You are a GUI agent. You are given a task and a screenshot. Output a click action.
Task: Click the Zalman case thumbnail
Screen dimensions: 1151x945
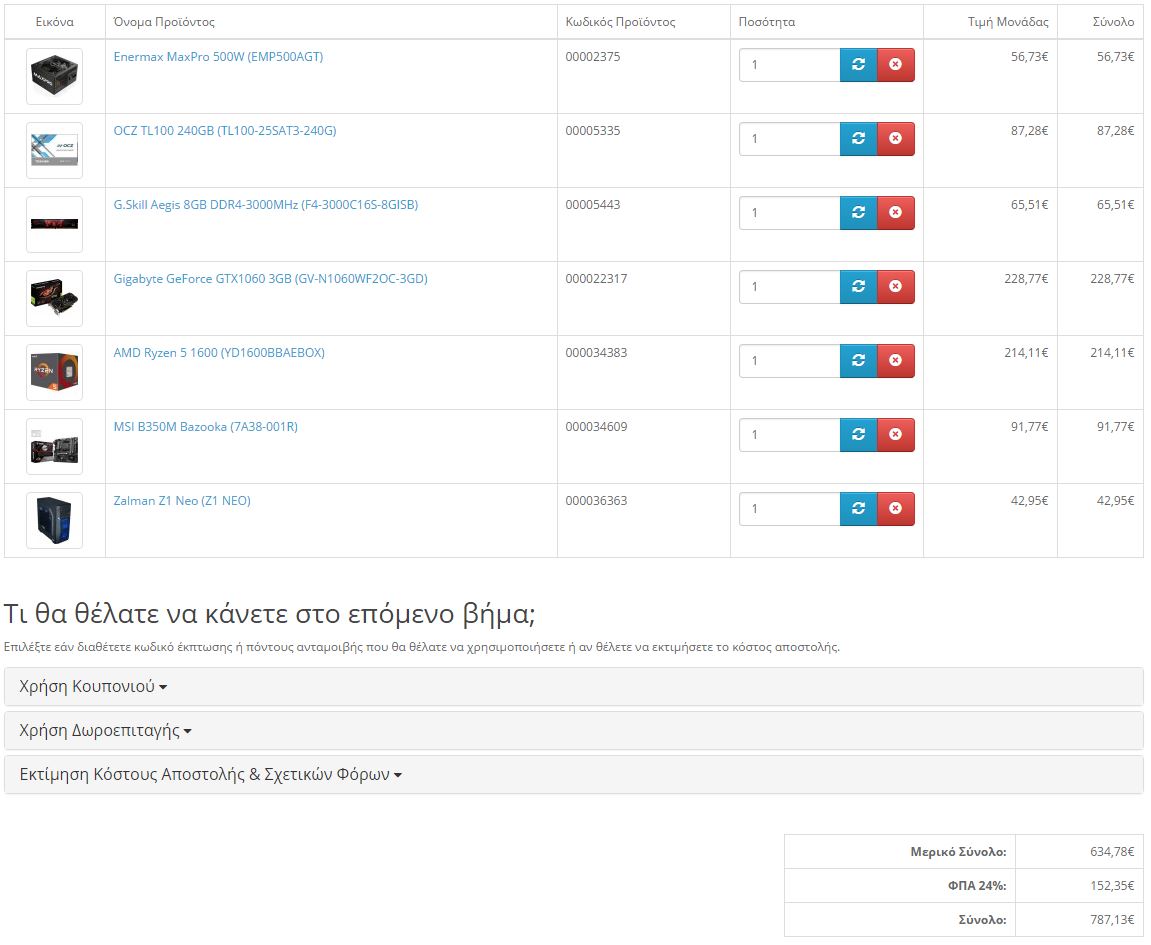54,521
